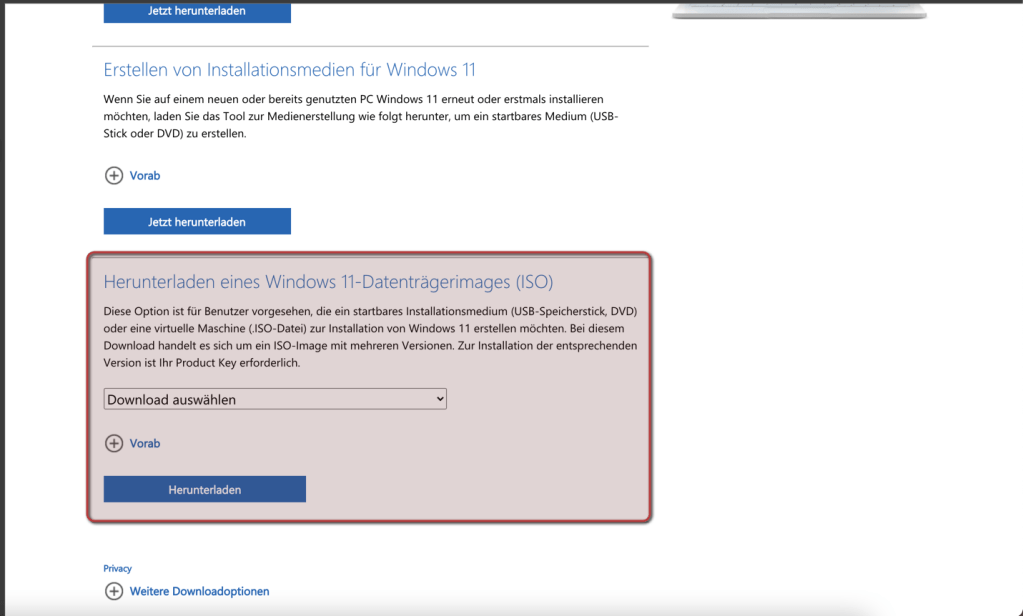This screenshot has width=1023, height=616.
Task: Click the laptop image at top right
Action: tap(798, 11)
